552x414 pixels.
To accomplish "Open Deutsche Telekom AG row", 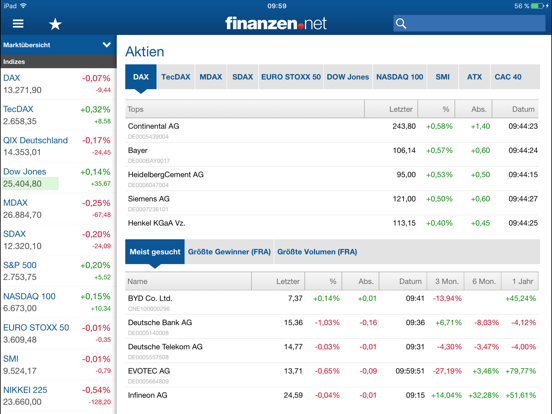I will pyautogui.click(x=332, y=351).
